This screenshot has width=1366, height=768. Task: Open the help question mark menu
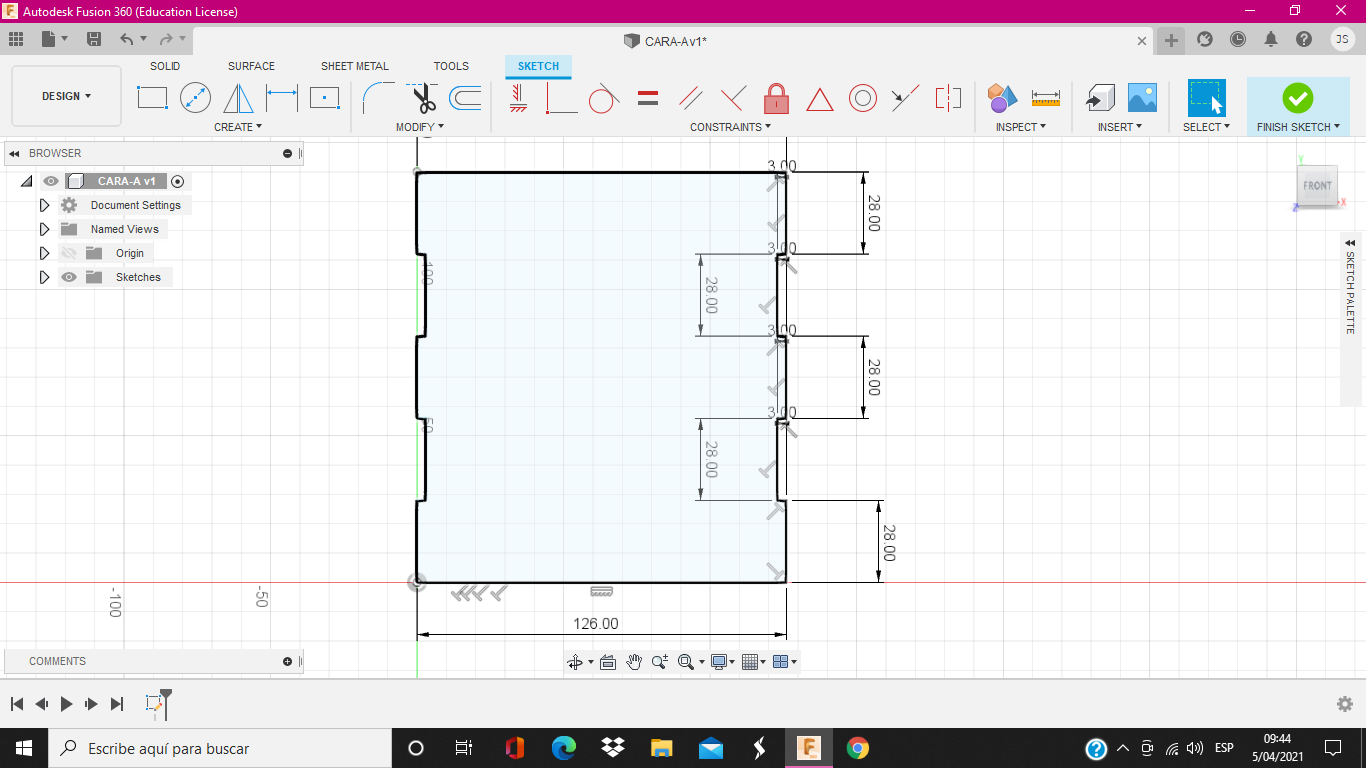(x=1304, y=39)
